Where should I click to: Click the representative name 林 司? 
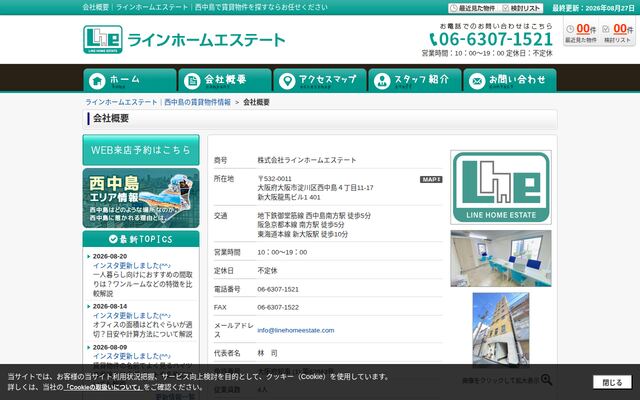(267, 353)
